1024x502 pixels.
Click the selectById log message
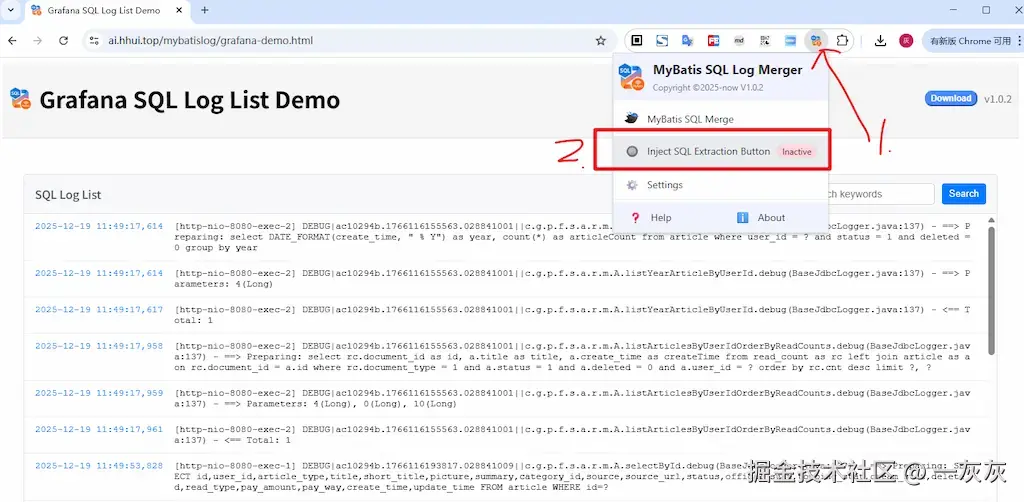[x=572, y=477]
